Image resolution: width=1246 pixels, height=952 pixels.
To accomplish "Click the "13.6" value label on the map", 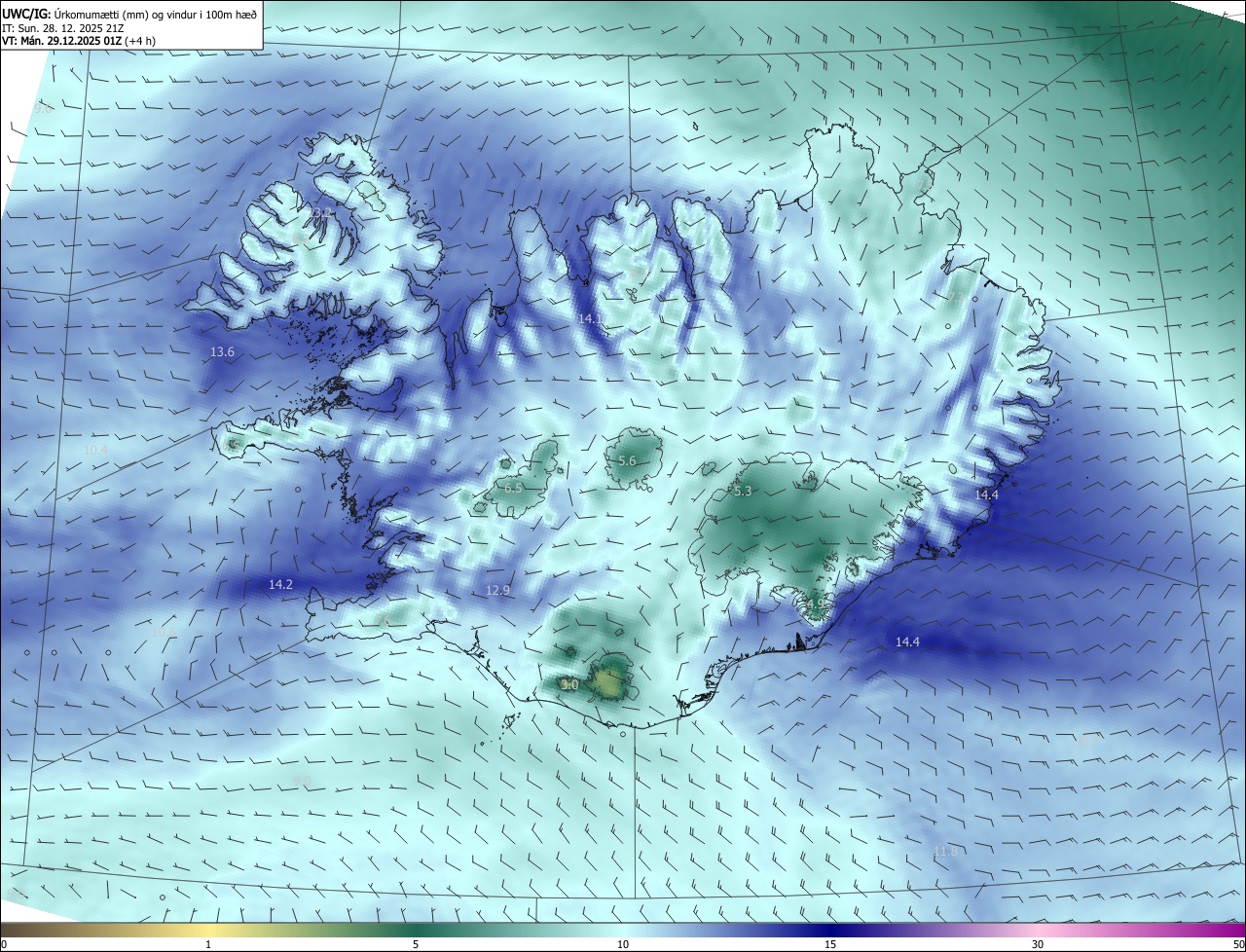I will pyautogui.click(x=223, y=352).
